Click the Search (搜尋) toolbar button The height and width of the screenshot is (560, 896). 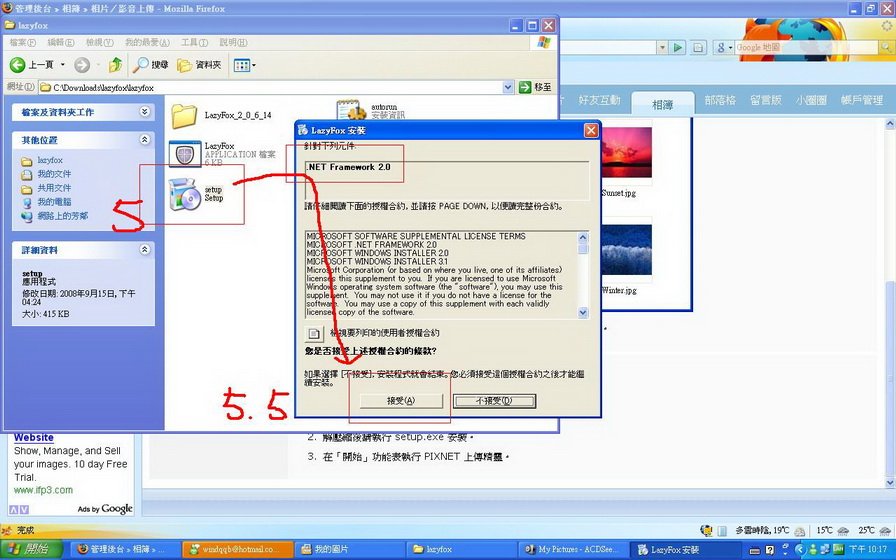pyautogui.click(x=150, y=65)
